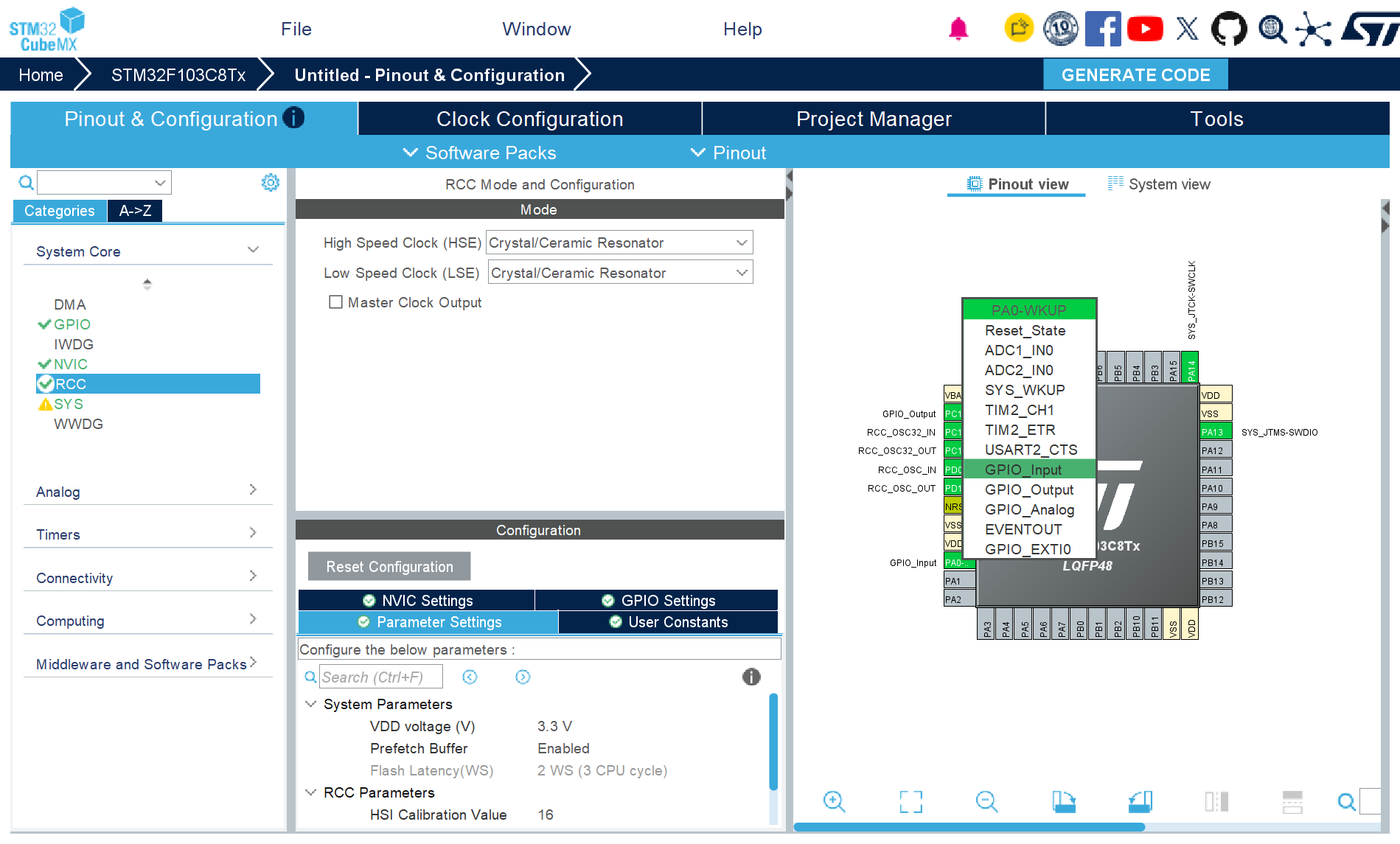1400x844 pixels.
Task: Open the YouTube icon link
Action: click(1145, 29)
